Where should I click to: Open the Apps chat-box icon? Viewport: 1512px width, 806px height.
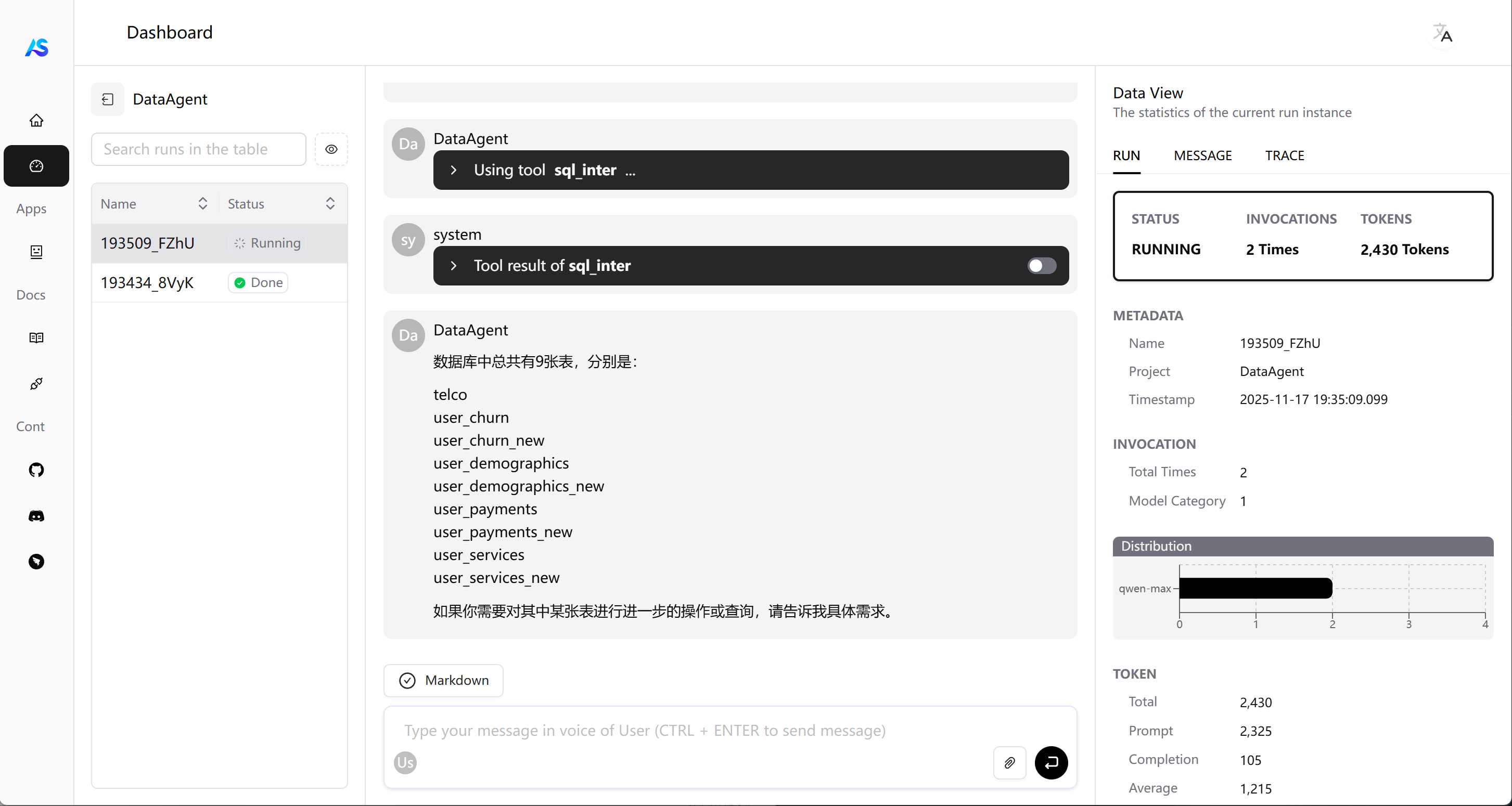[x=36, y=252]
